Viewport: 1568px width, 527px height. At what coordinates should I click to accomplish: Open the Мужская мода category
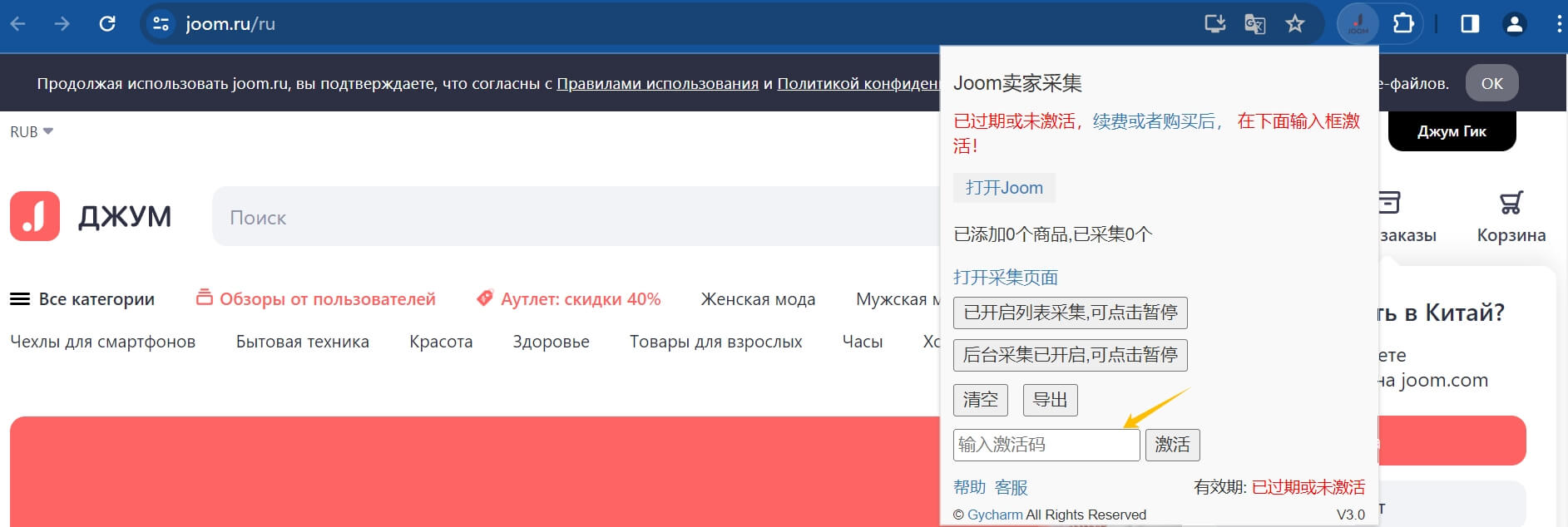click(898, 299)
